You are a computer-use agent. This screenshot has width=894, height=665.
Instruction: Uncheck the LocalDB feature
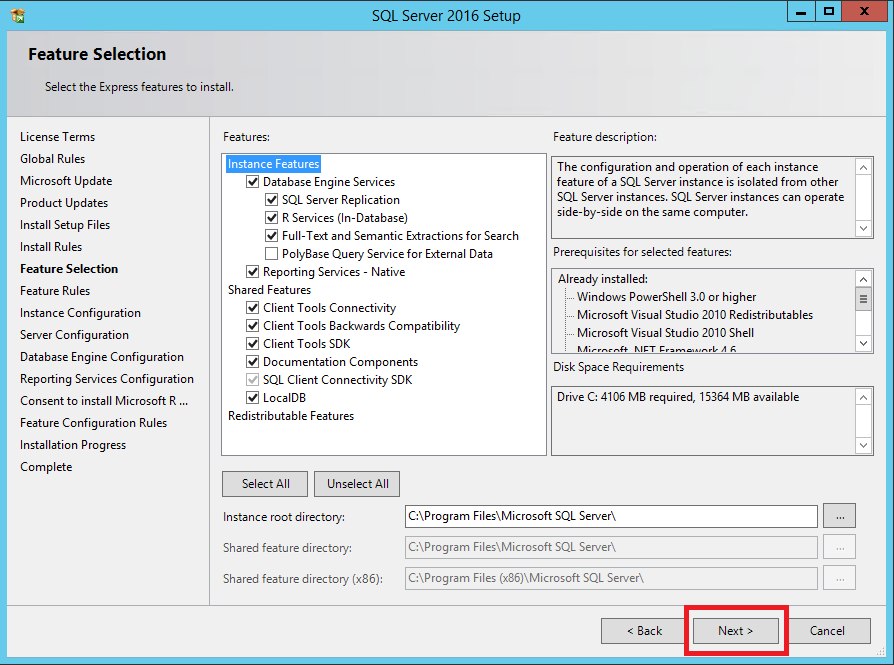(253, 398)
